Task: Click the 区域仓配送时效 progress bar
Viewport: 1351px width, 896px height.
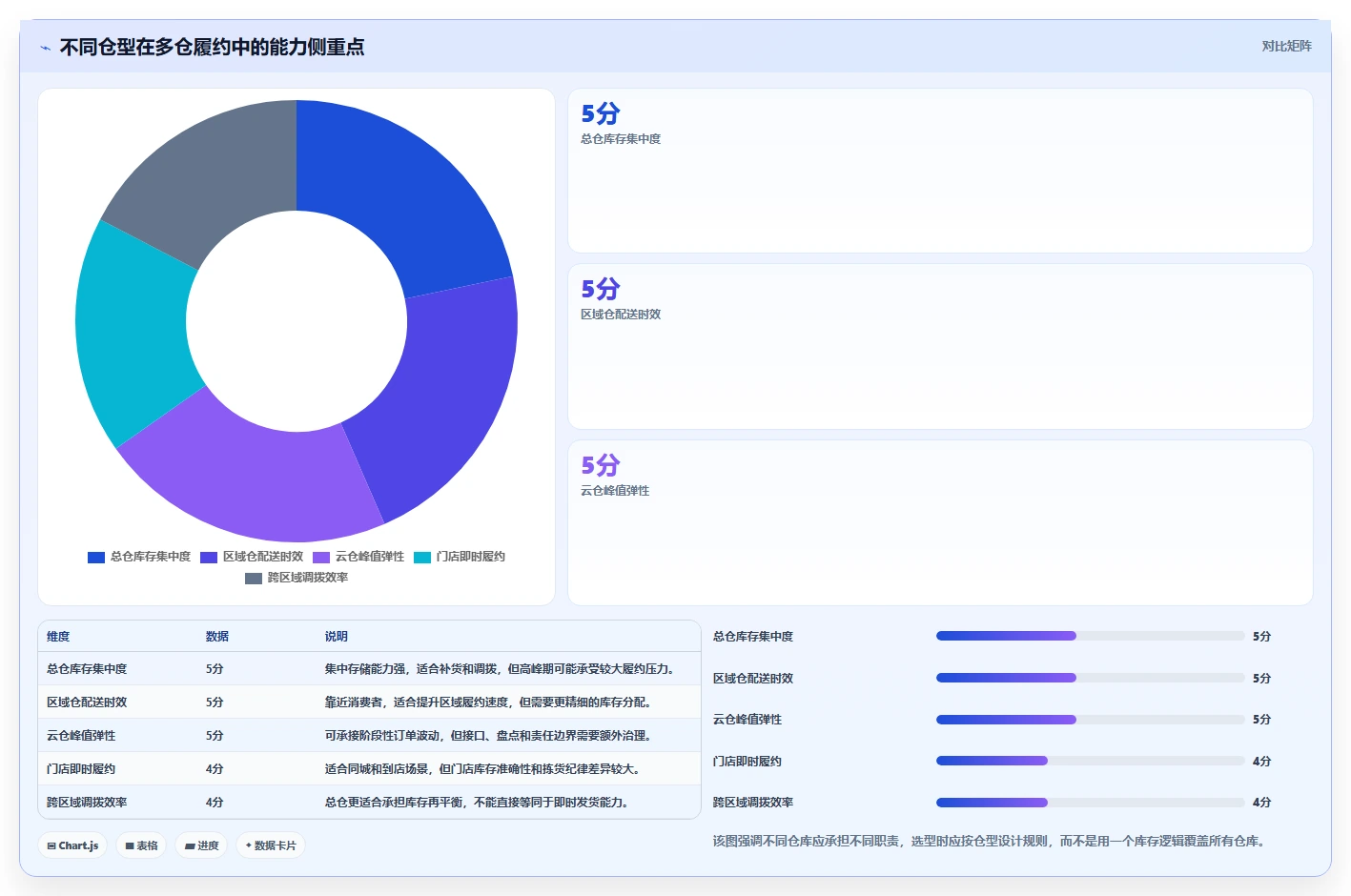Action: pos(1090,678)
